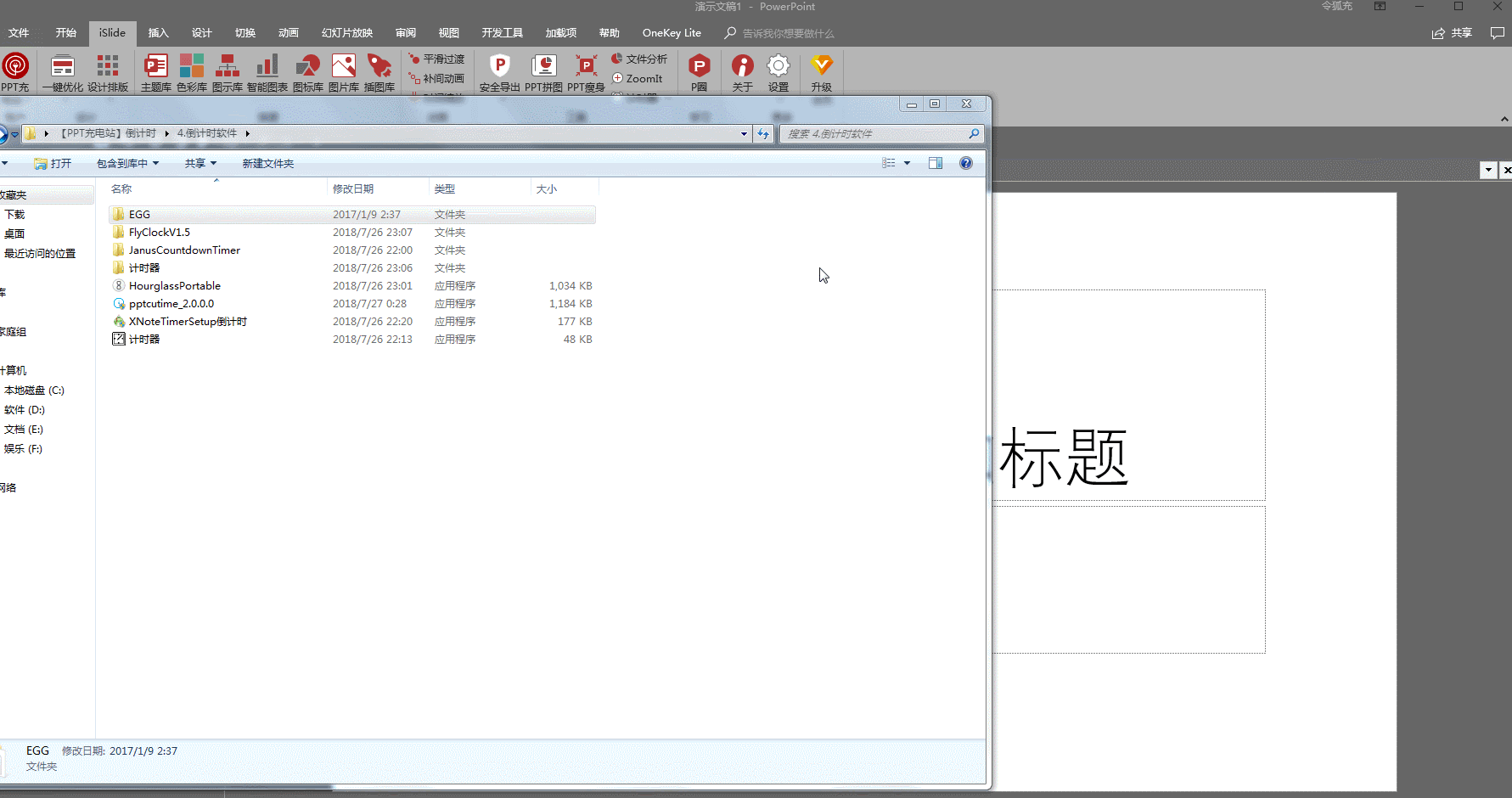Select the FlyClockV1.5 folder
Screen dimensions: 1512x798
[x=160, y=232]
